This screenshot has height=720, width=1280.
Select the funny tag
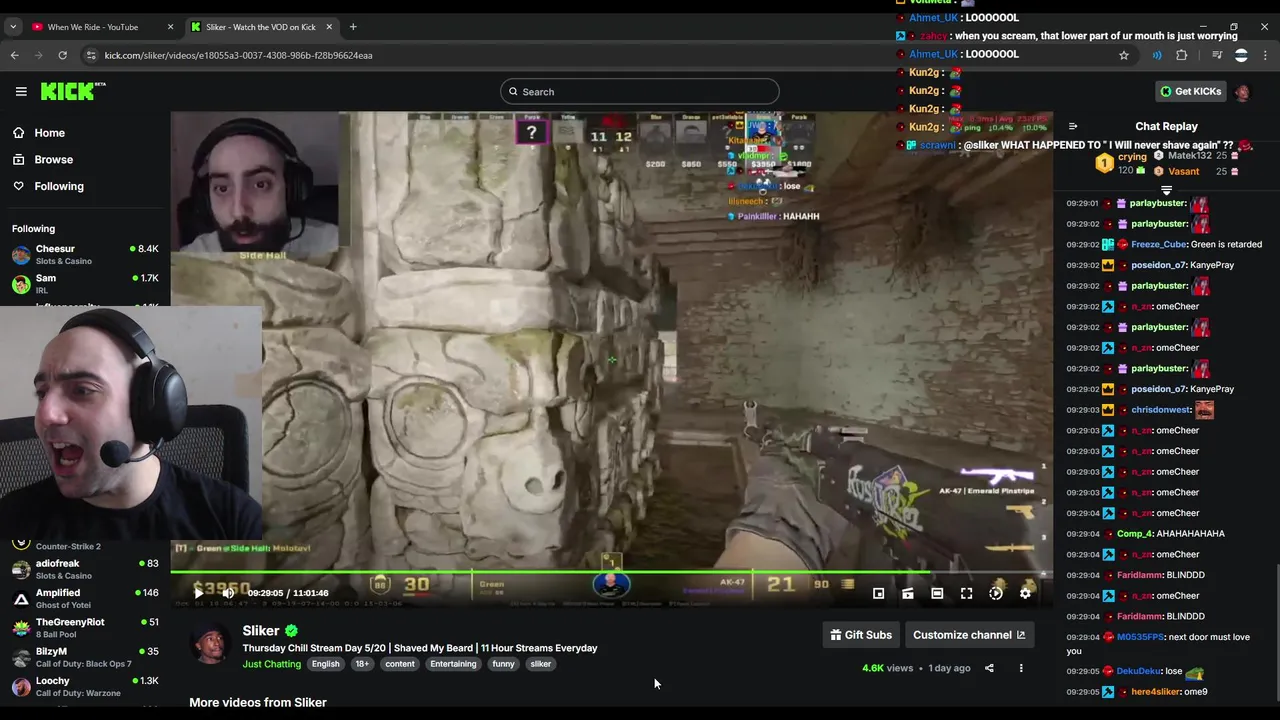click(503, 664)
